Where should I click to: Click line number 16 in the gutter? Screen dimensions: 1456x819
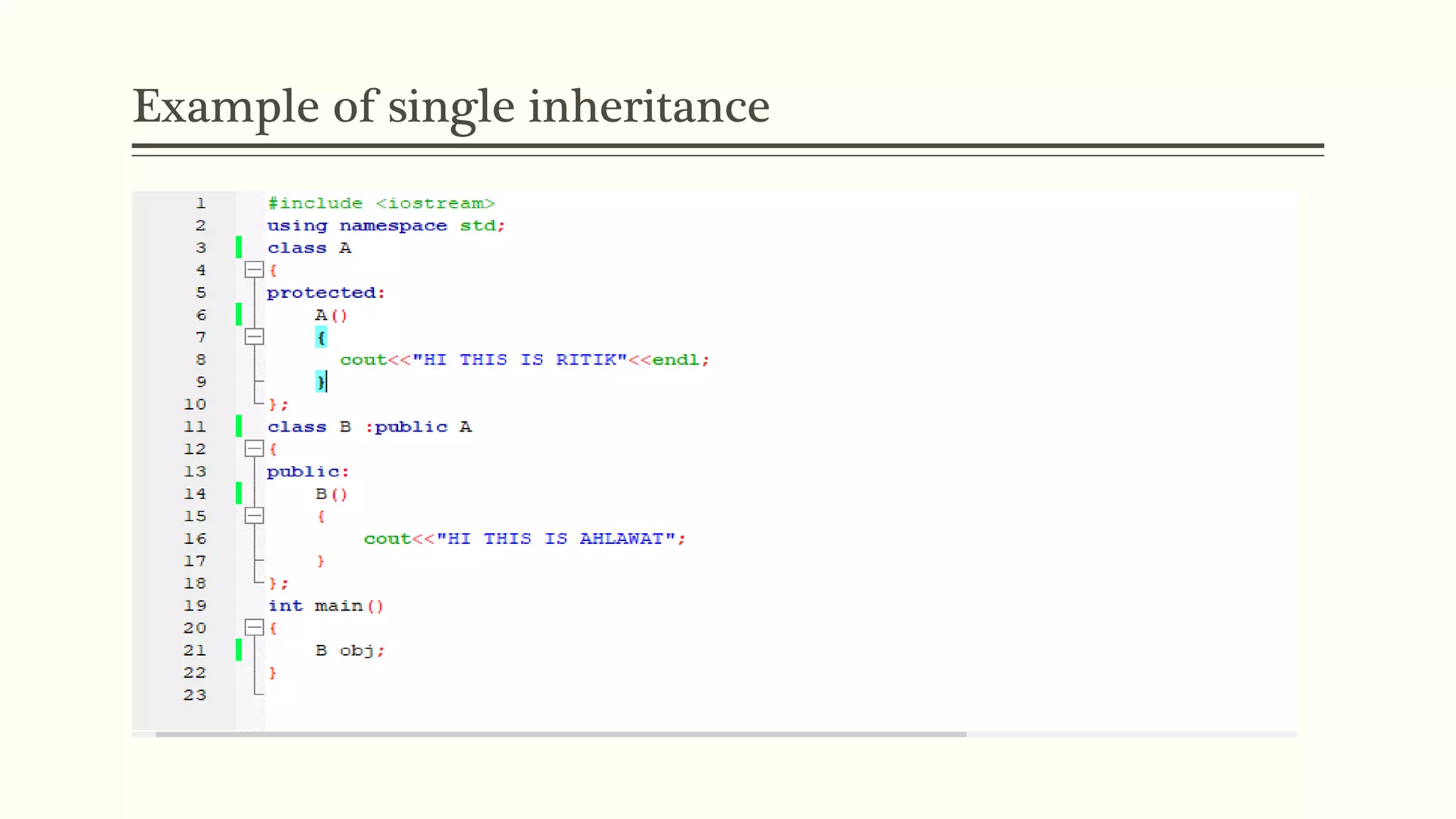195,539
